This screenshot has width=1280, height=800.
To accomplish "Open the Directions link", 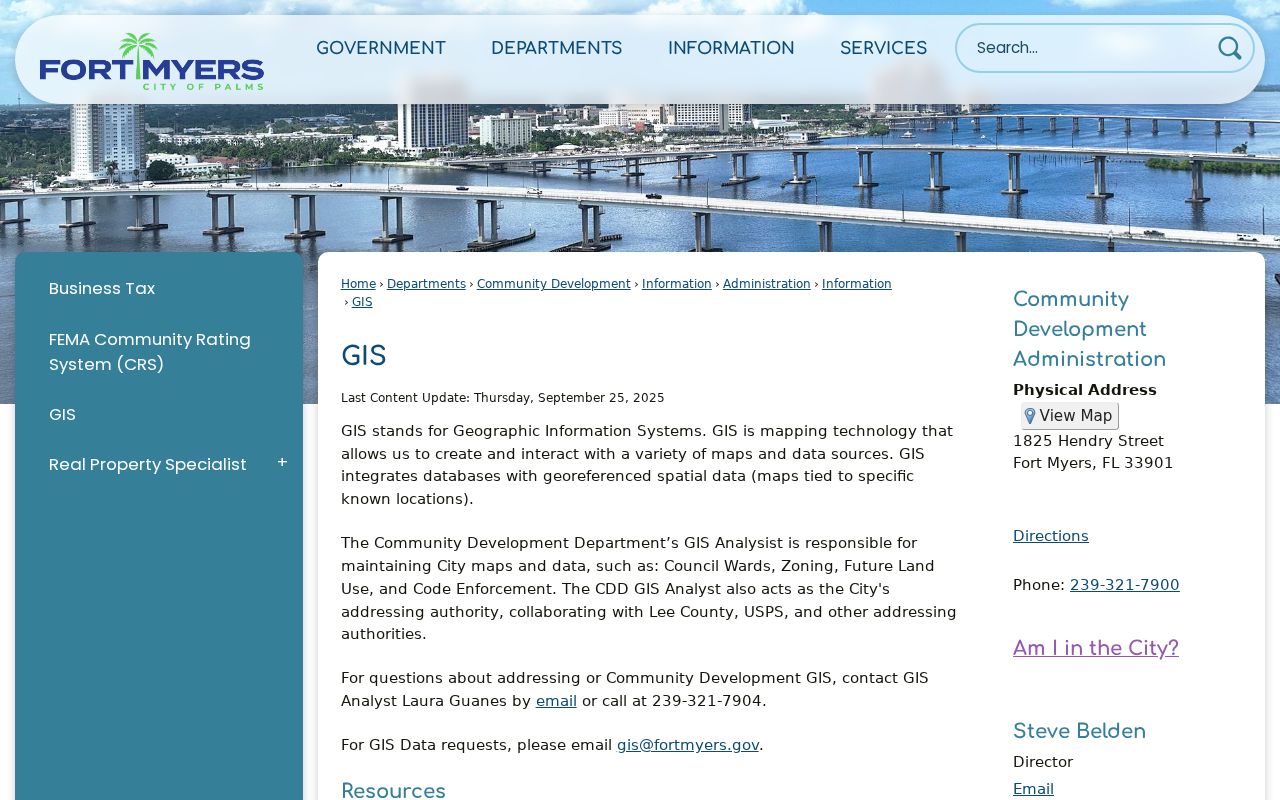I will point(1051,536).
